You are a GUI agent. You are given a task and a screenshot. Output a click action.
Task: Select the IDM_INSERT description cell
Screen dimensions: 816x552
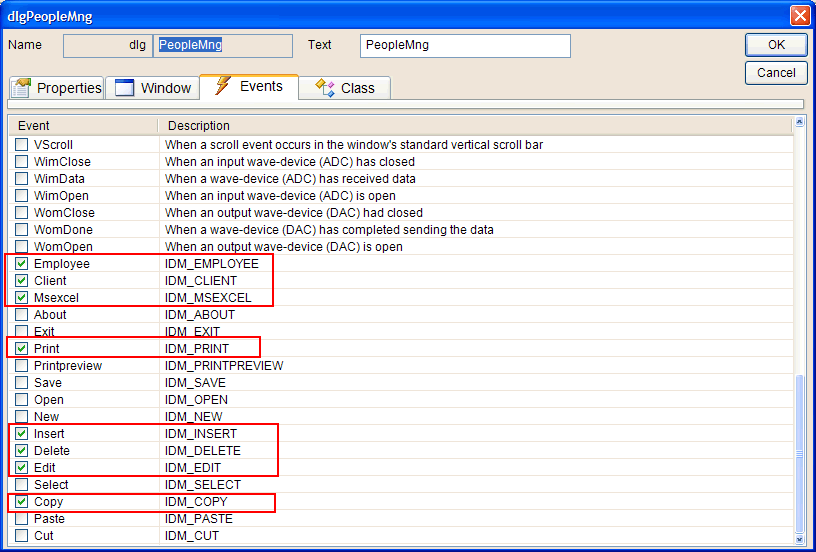click(201, 433)
